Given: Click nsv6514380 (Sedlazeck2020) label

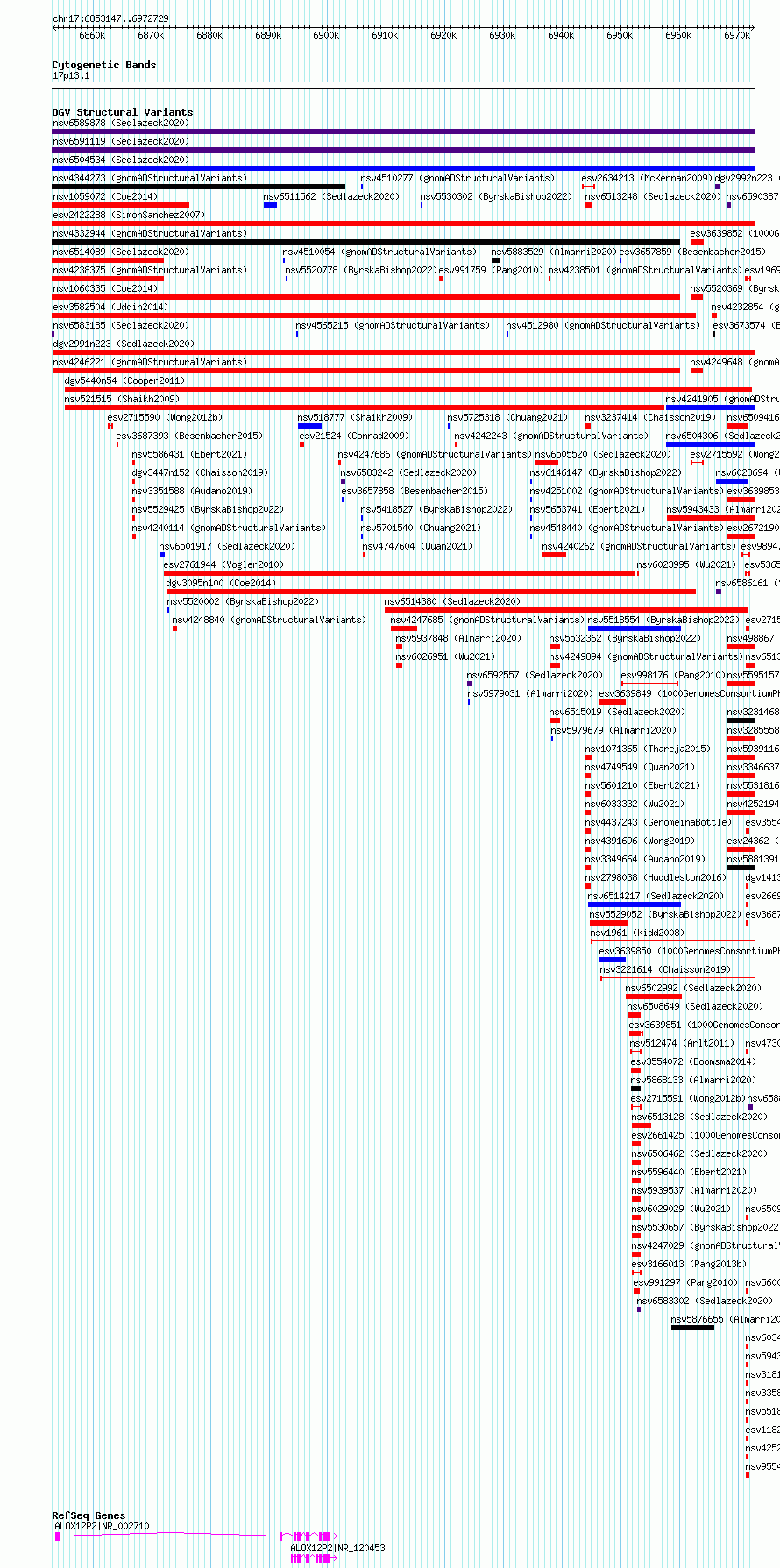Looking at the screenshot, I should tap(453, 601).
